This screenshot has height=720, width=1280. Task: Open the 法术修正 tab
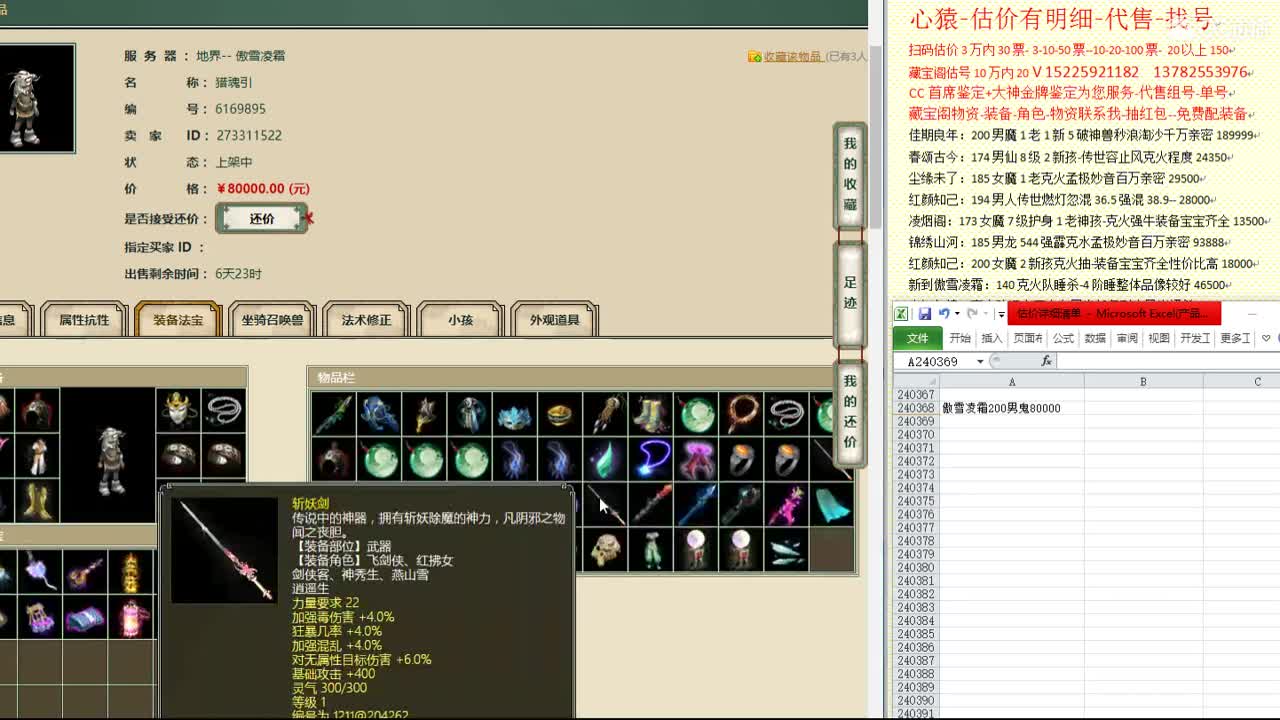(366, 320)
